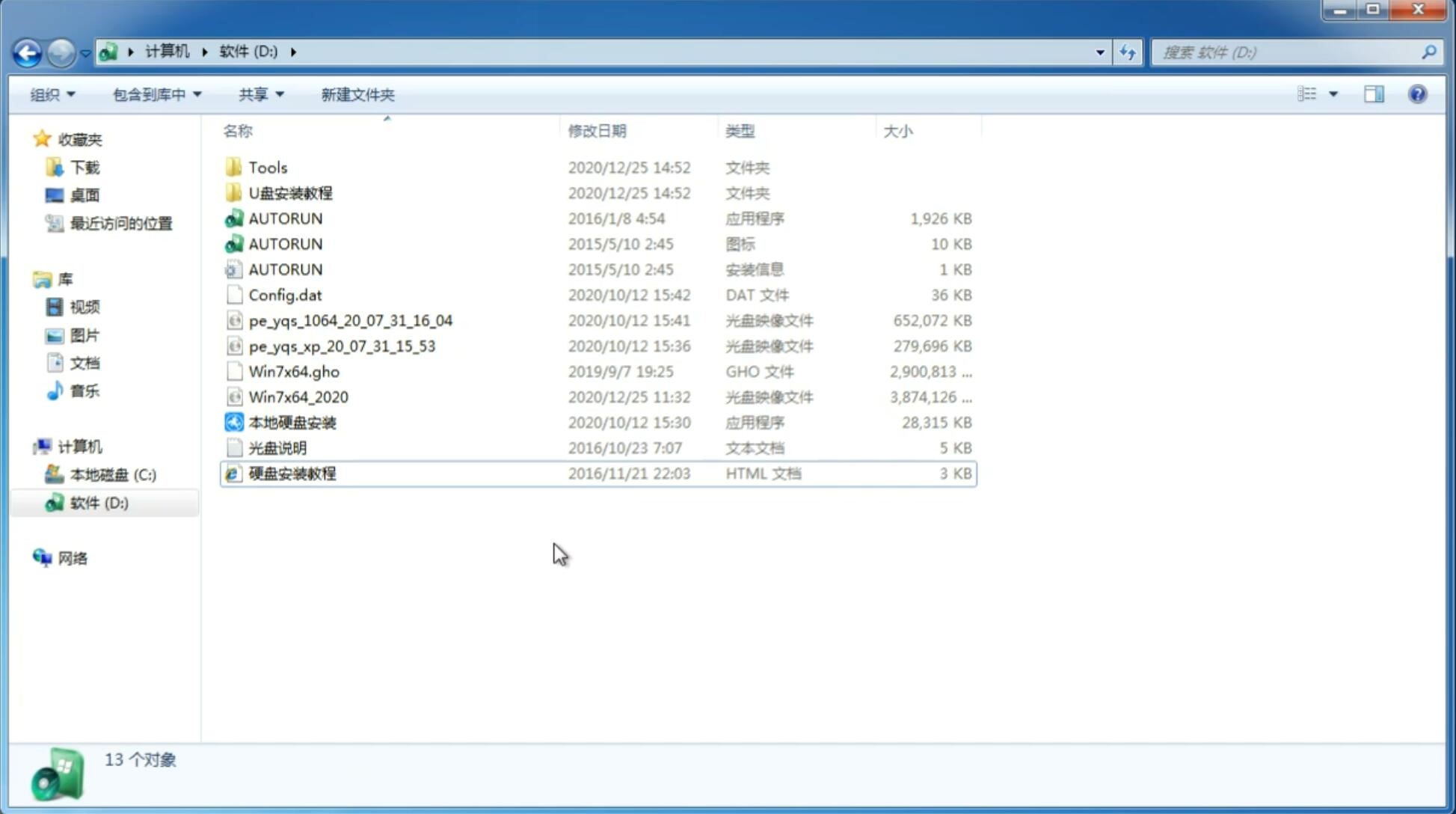Click Help icon button
Image resolution: width=1456 pixels, height=814 pixels.
coord(1418,94)
